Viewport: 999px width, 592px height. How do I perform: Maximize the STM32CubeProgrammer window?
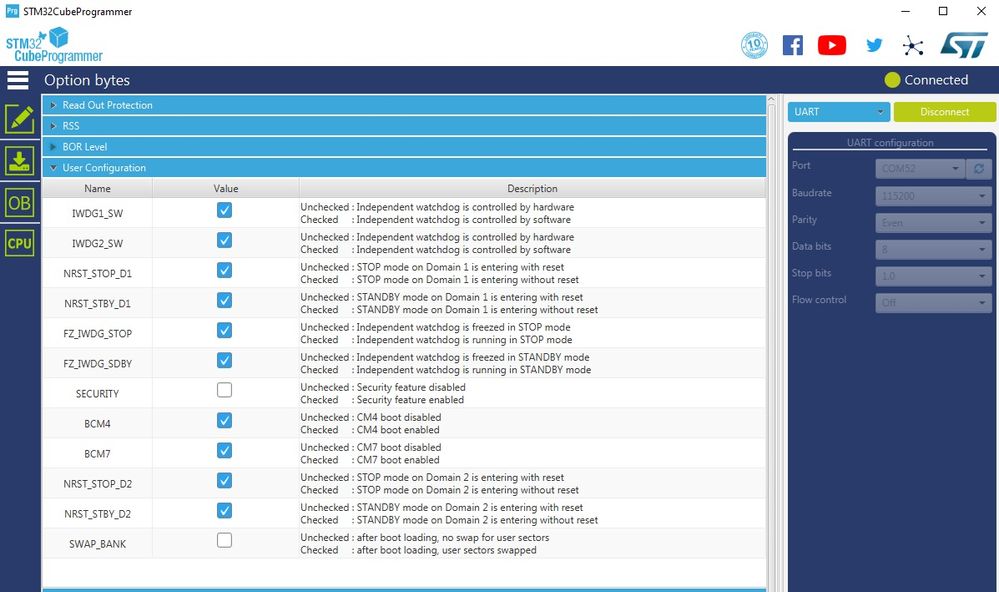pyautogui.click(x=943, y=11)
